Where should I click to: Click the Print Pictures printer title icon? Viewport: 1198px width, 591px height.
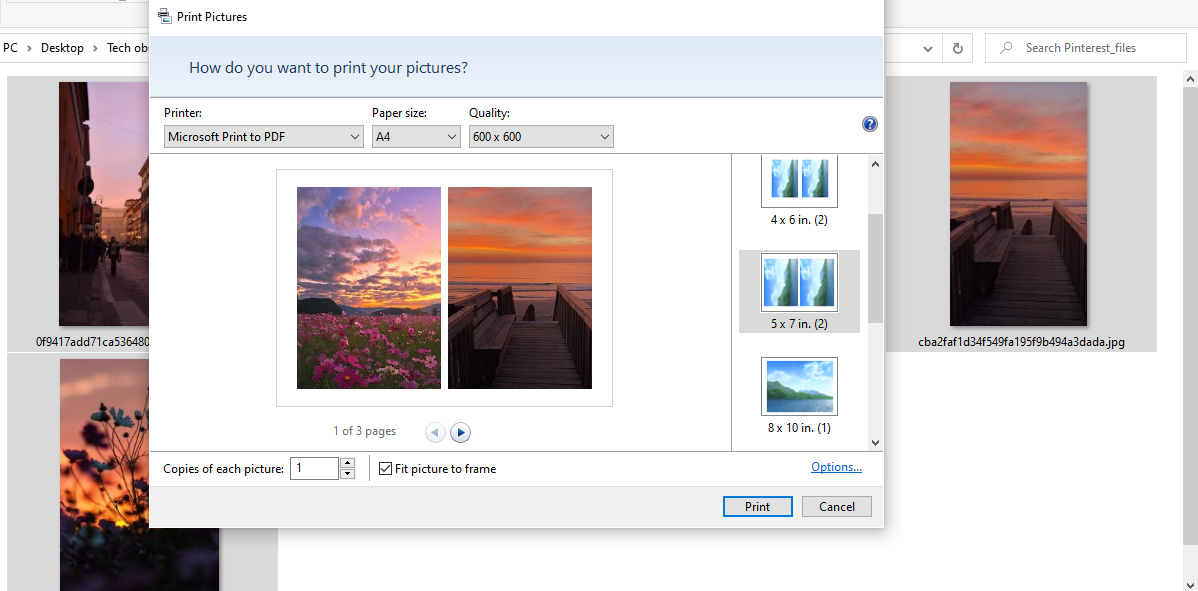[x=165, y=16]
